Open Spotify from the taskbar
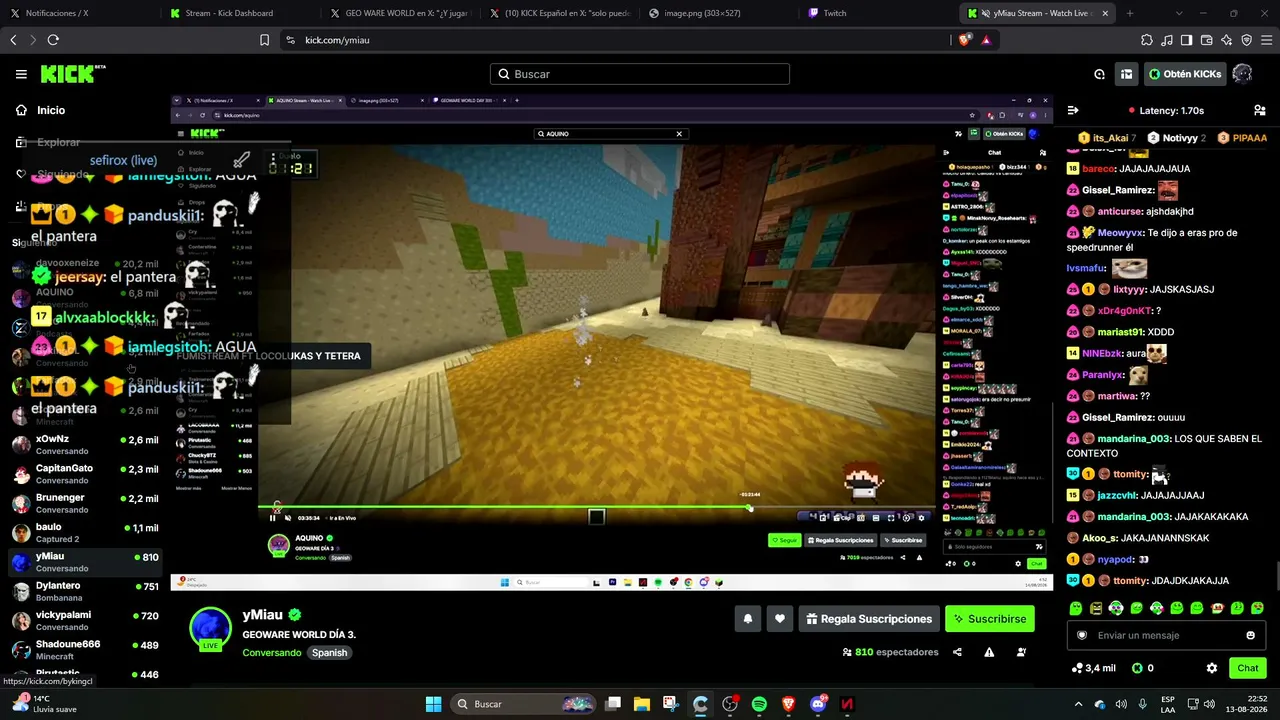Image resolution: width=1280 pixels, height=720 pixels. tap(759, 704)
